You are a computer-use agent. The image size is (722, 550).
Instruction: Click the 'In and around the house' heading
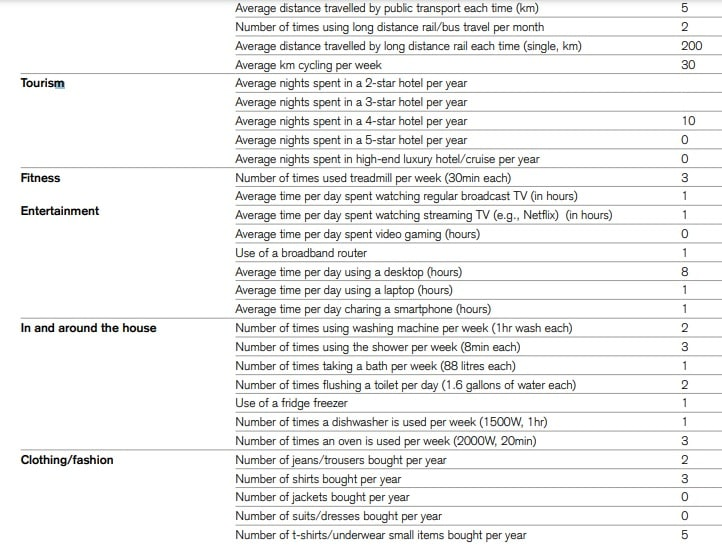point(88,328)
